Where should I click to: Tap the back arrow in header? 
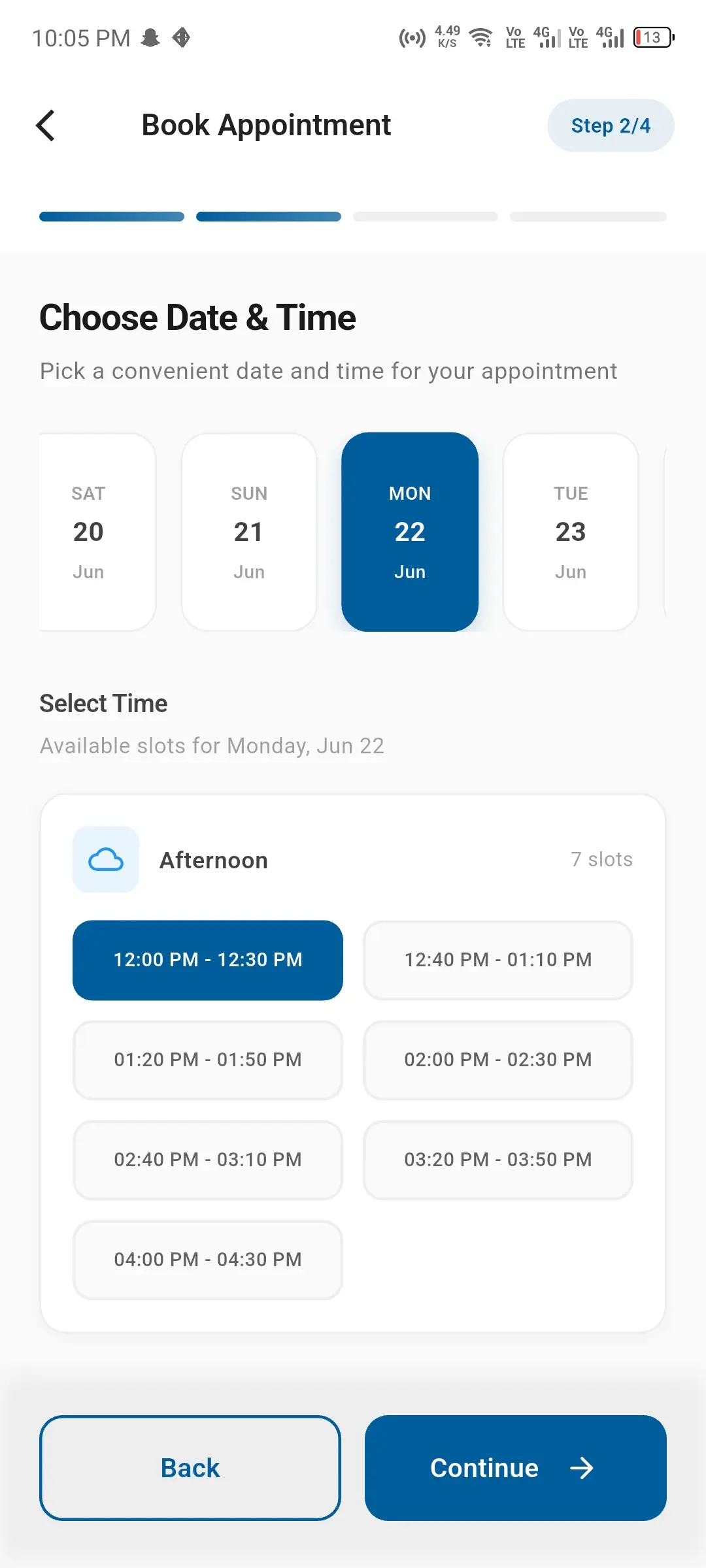[46, 125]
